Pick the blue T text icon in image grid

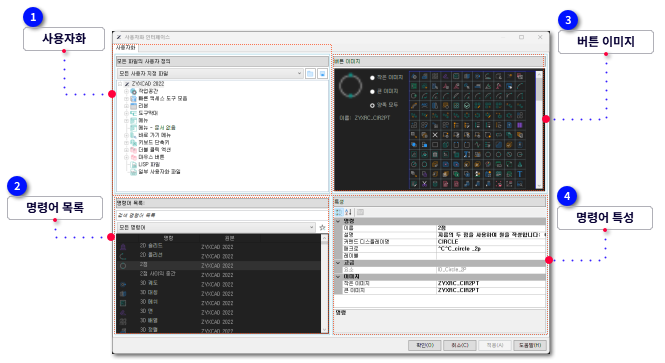pyautogui.click(x=520, y=174)
